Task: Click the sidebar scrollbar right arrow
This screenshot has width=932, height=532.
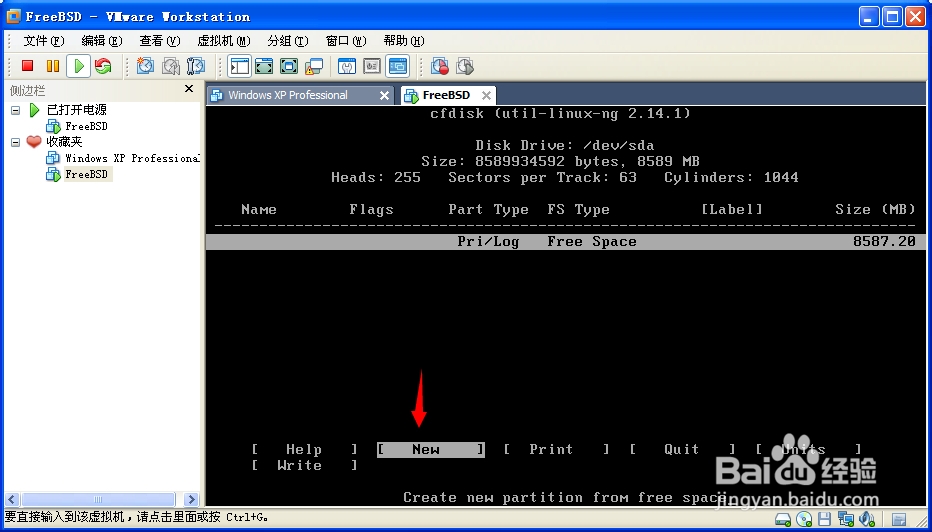Action: pyautogui.click(x=191, y=499)
